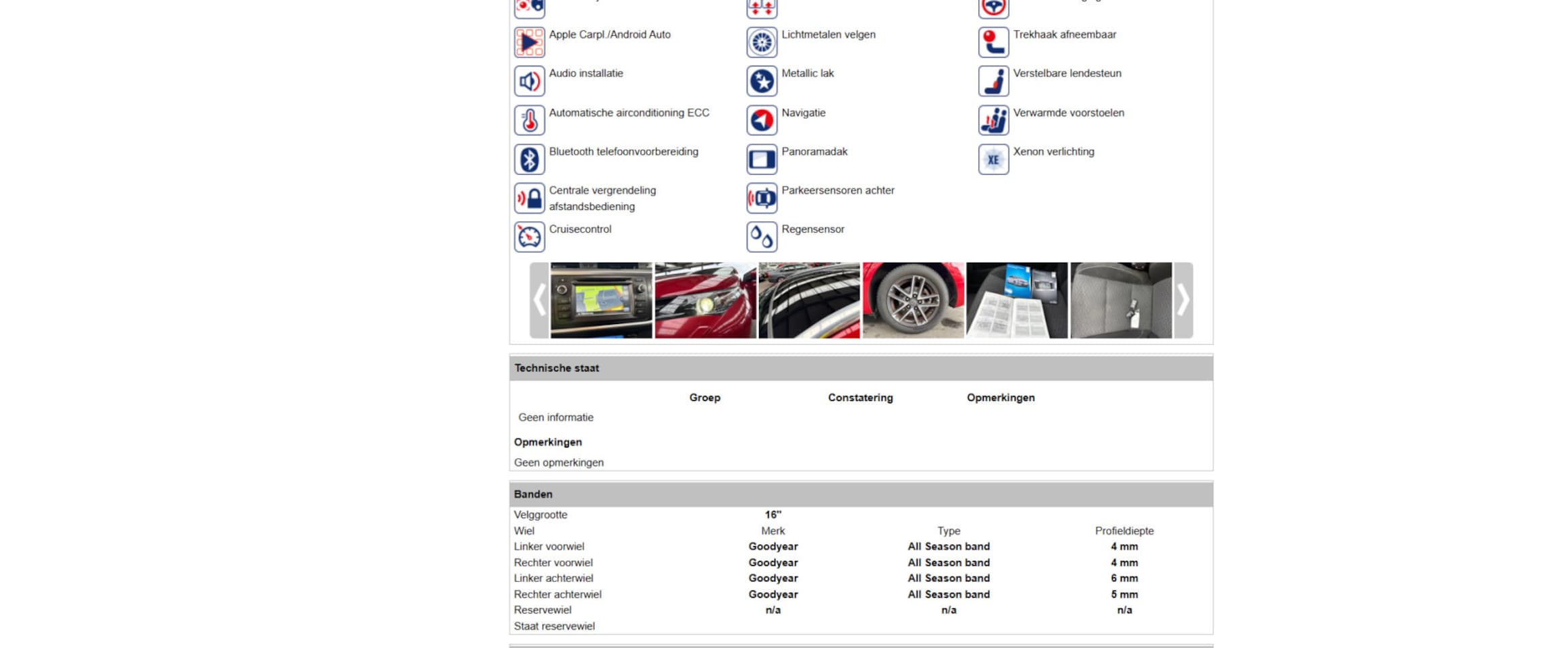Click the 'Regensensor' label text

pyautogui.click(x=813, y=229)
